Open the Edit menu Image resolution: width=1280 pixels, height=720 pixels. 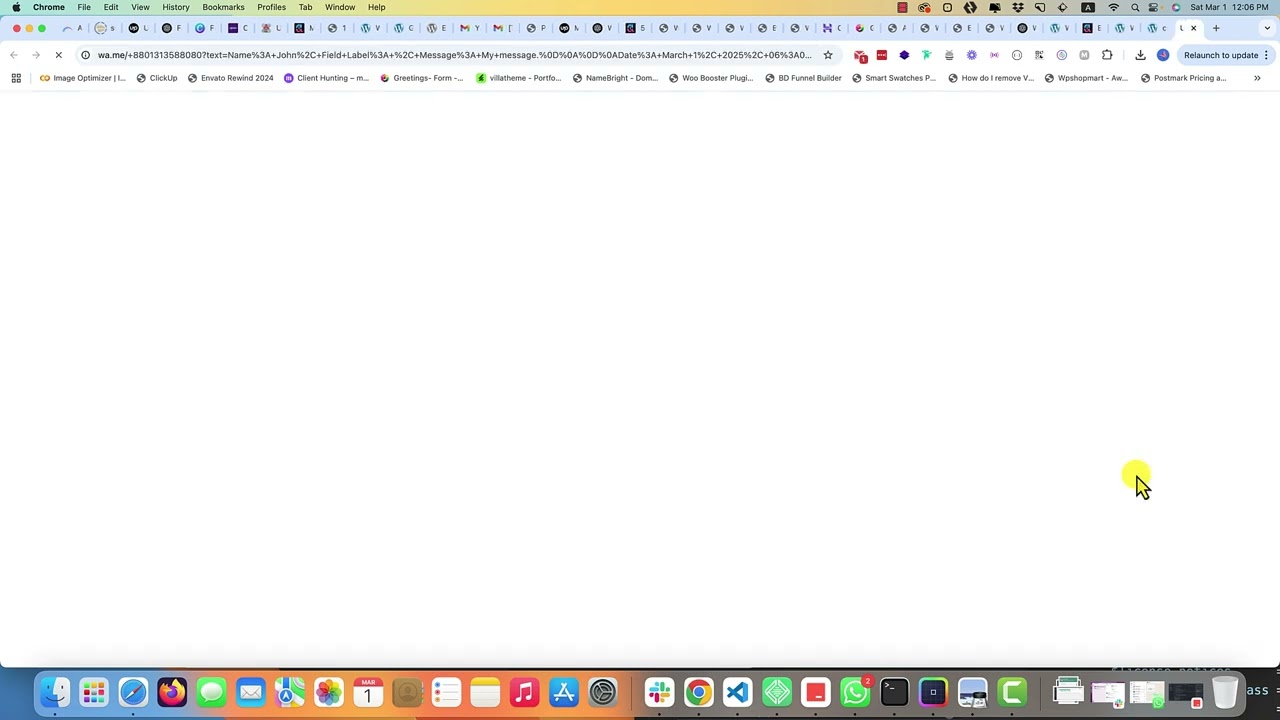[x=111, y=7]
